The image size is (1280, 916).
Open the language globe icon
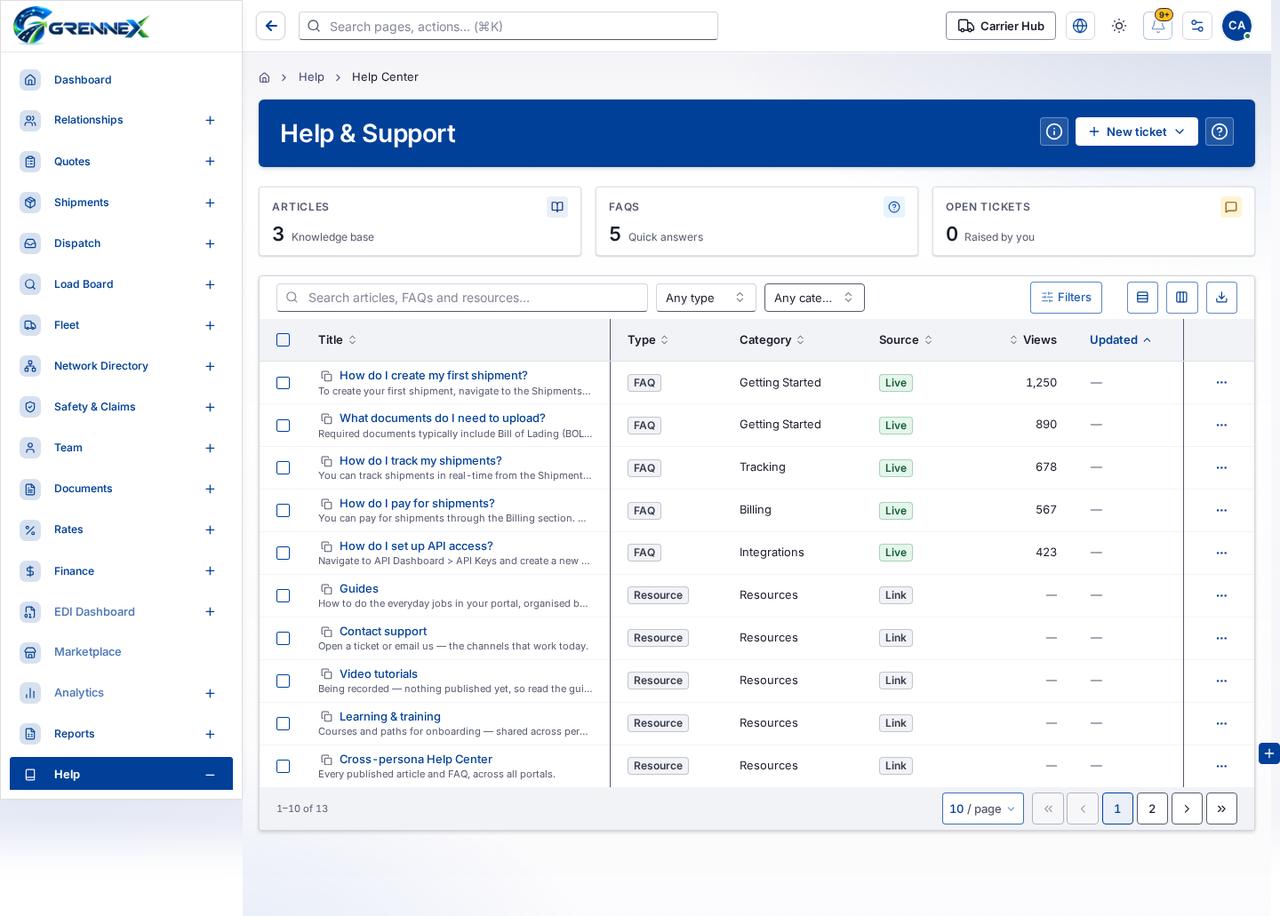tap(1080, 26)
